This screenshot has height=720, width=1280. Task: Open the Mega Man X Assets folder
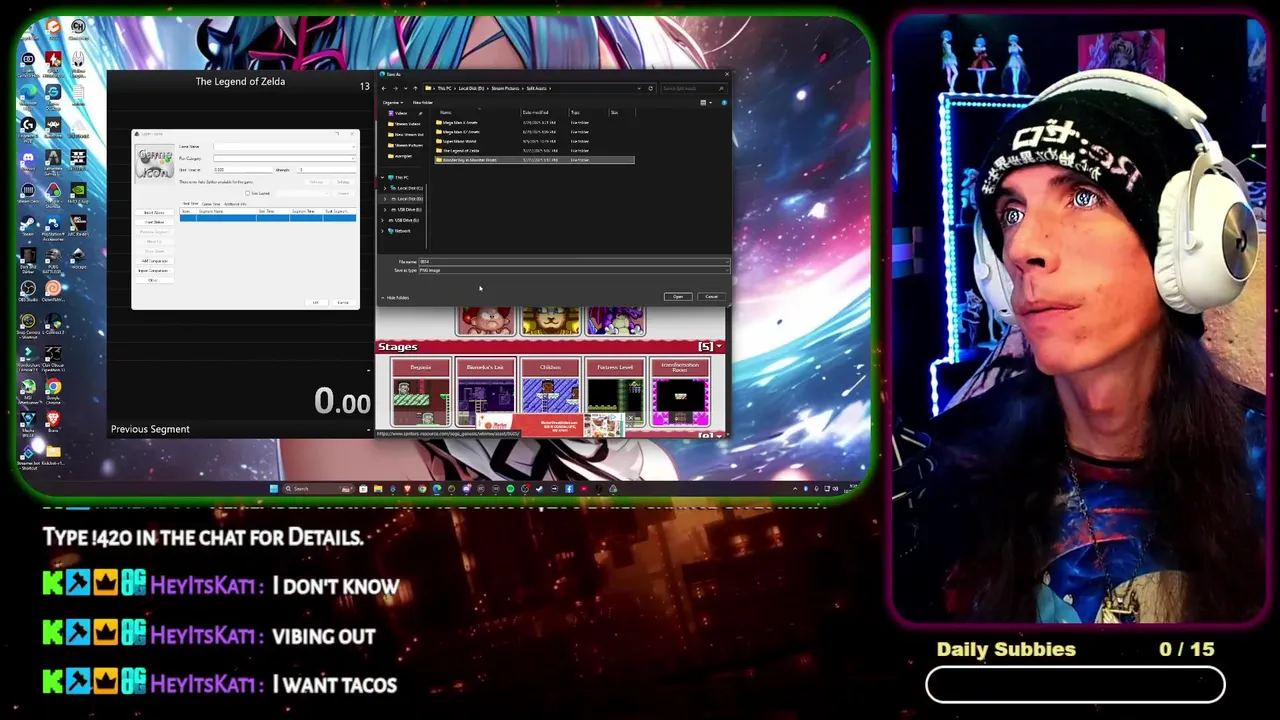pos(459,122)
